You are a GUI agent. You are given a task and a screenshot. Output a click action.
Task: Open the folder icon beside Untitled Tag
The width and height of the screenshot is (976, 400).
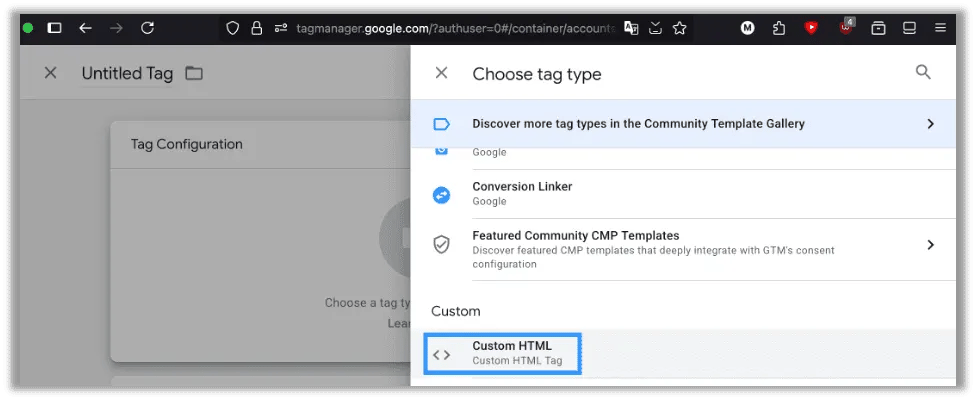(194, 73)
